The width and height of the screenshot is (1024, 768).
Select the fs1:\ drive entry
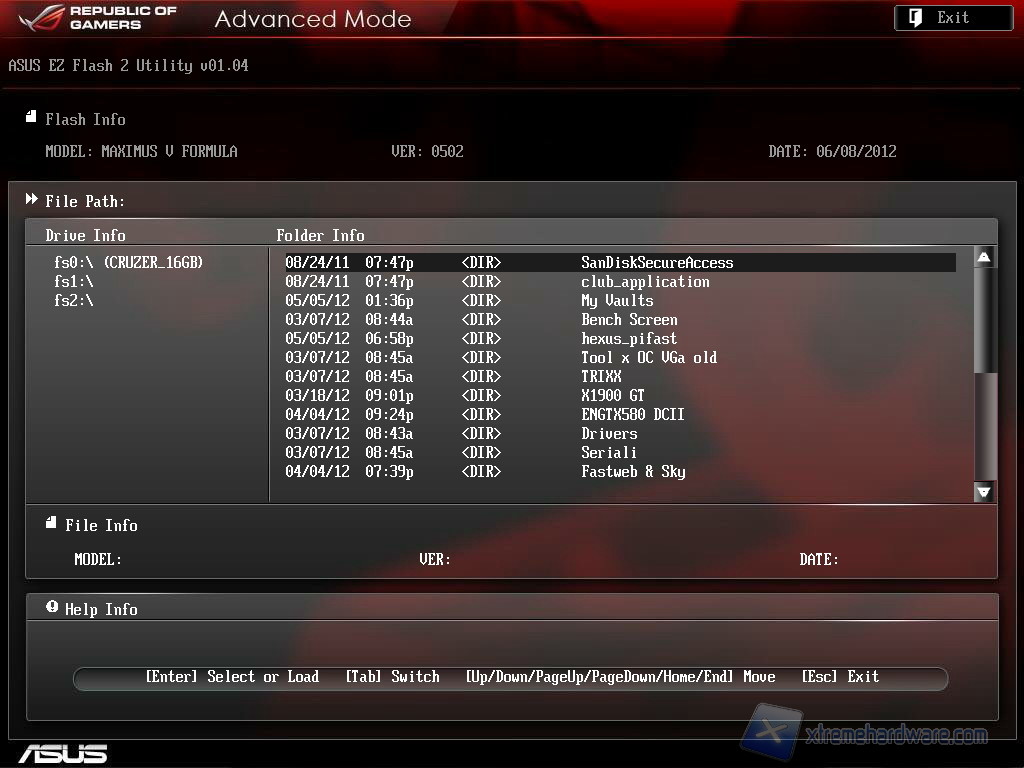click(x=74, y=281)
